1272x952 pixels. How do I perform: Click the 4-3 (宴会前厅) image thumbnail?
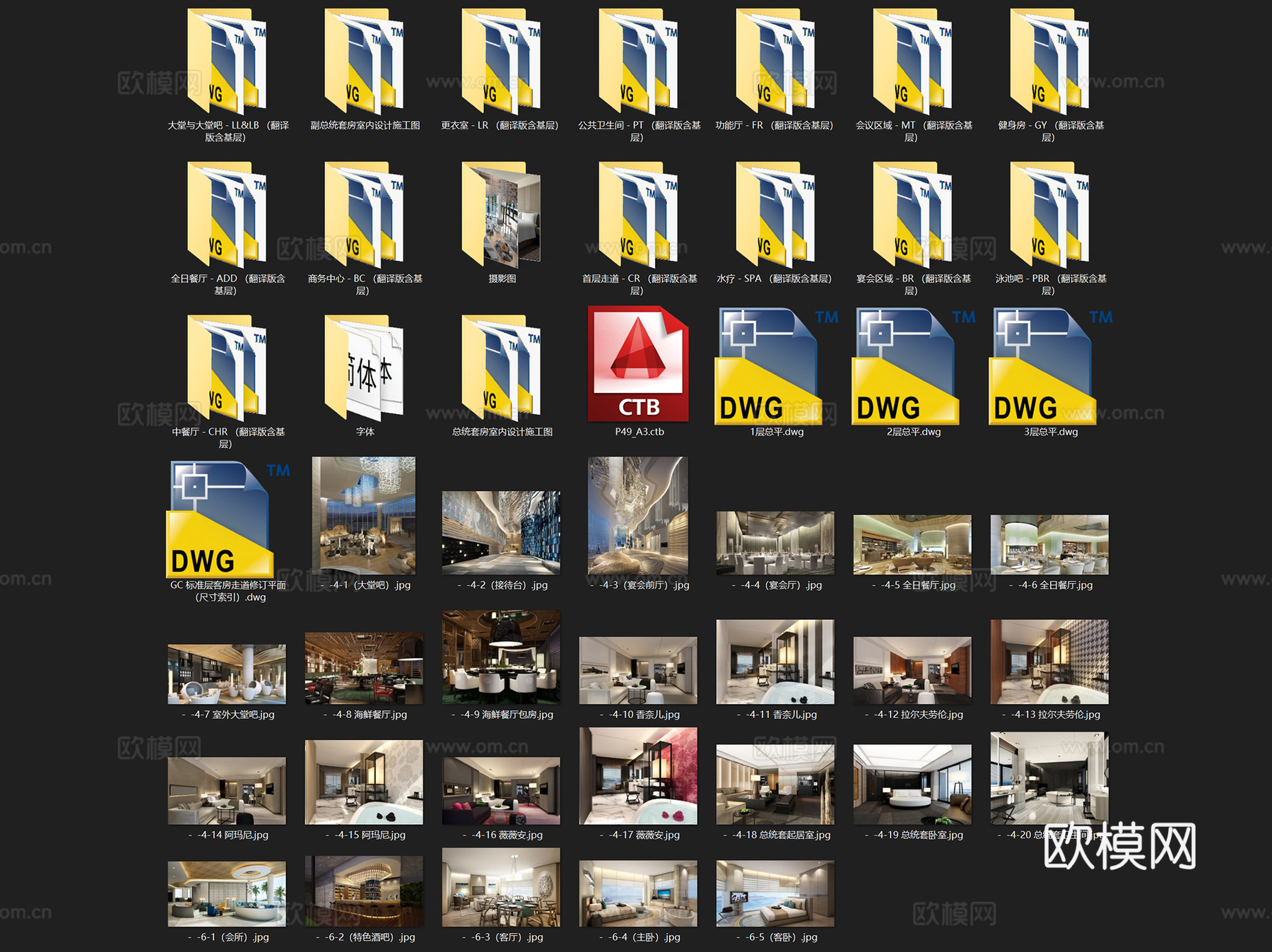pyautogui.click(x=638, y=515)
